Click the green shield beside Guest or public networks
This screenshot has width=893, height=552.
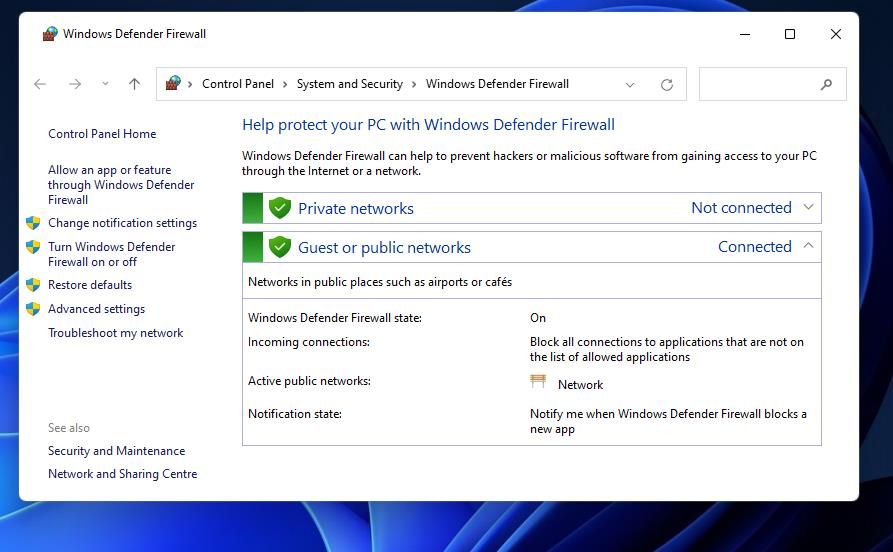(x=280, y=247)
